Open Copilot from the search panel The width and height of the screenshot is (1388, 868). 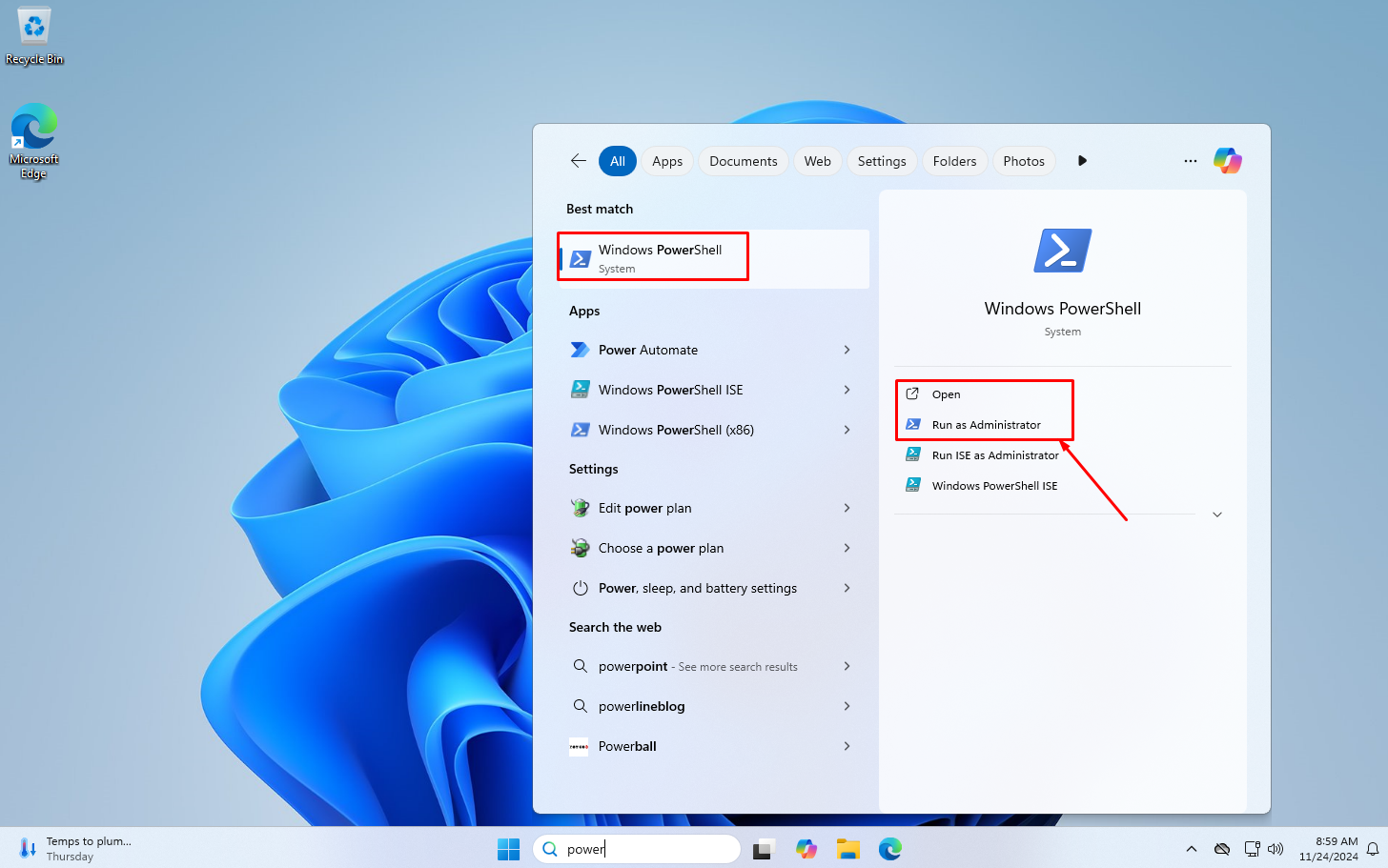(1227, 160)
